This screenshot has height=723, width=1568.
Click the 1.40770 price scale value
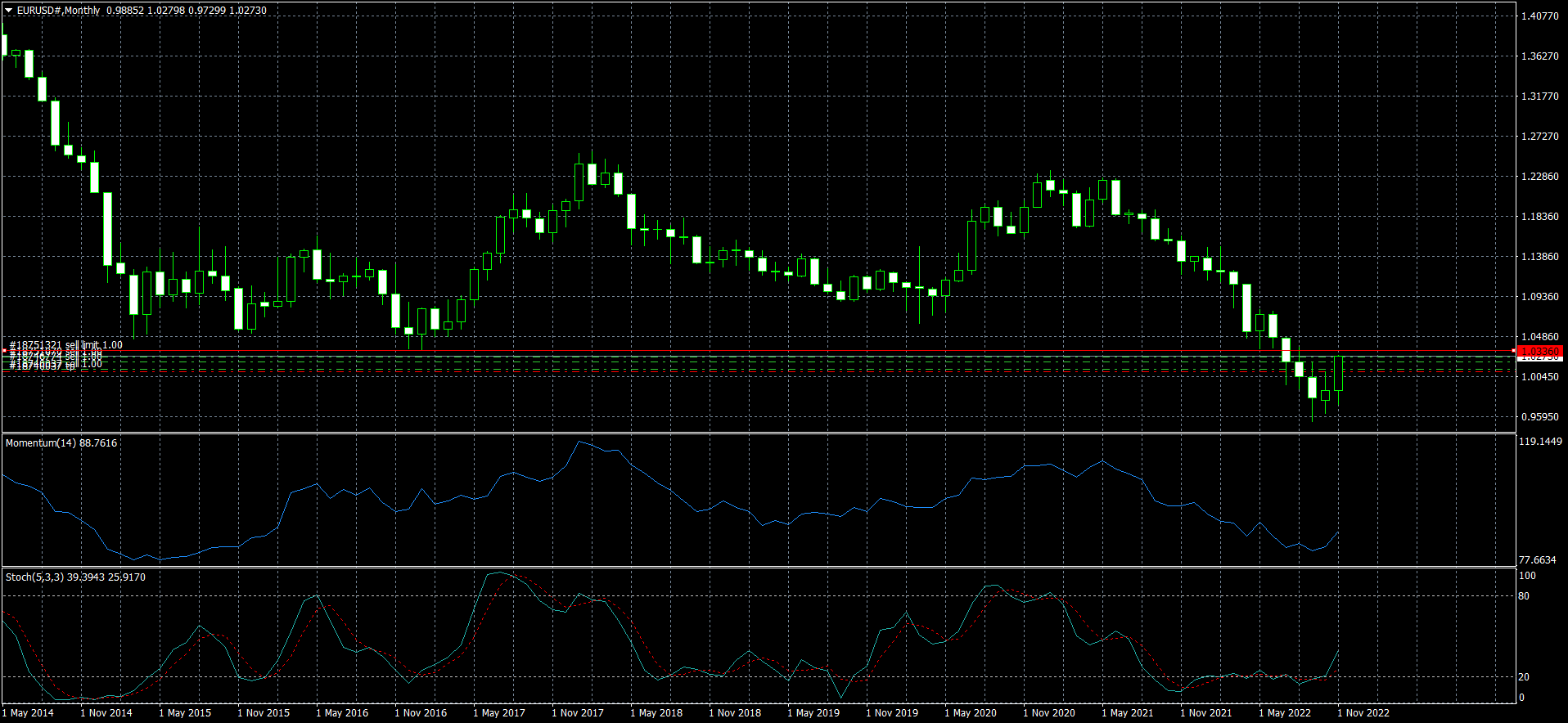tap(1539, 16)
